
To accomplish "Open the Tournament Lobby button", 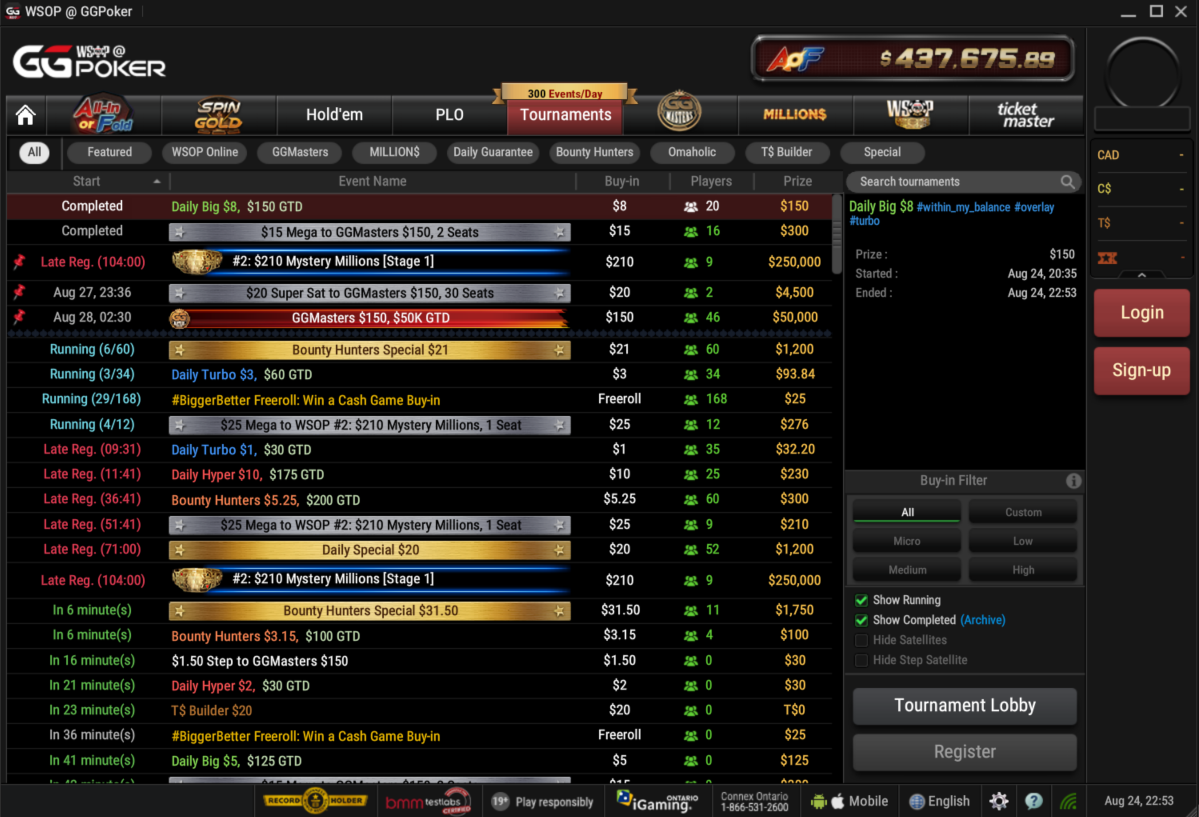I will [x=964, y=705].
